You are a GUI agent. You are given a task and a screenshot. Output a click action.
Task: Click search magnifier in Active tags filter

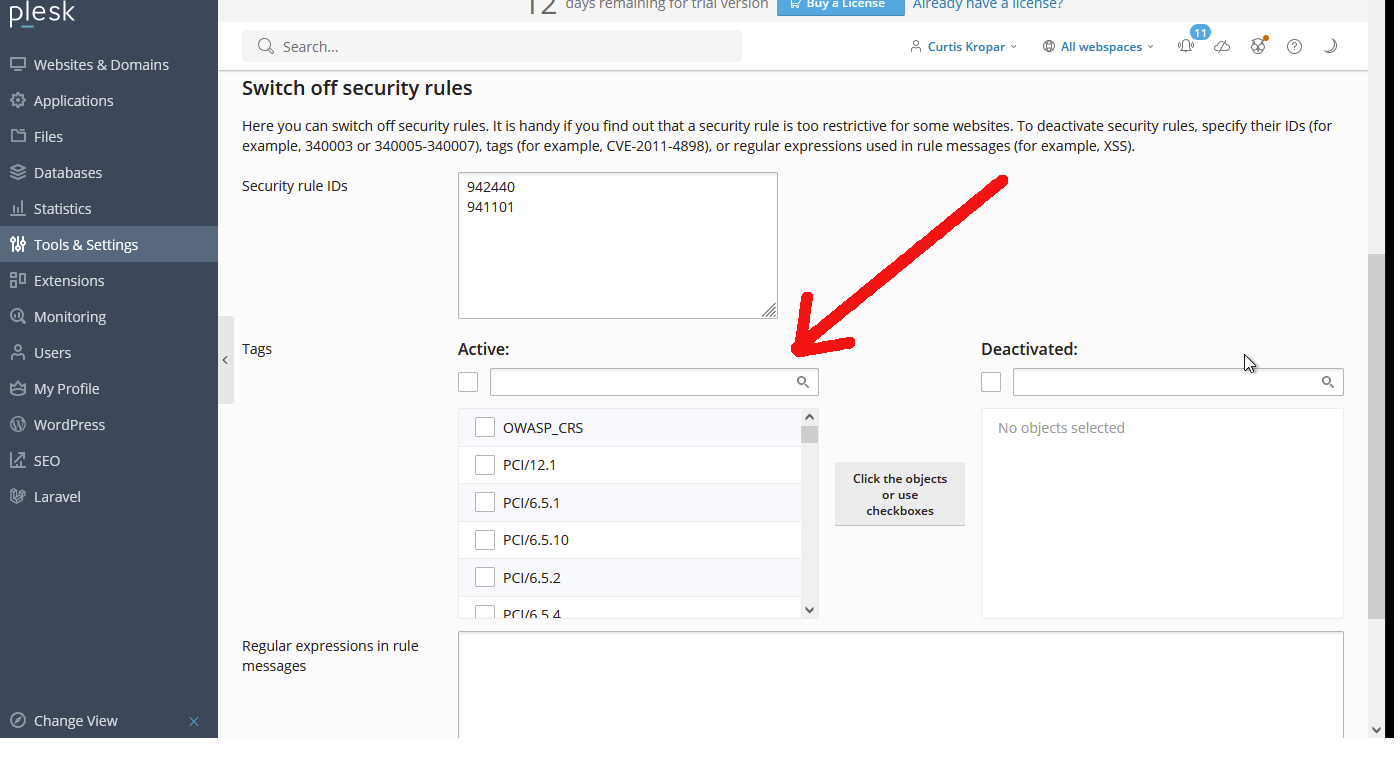point(802,382)
